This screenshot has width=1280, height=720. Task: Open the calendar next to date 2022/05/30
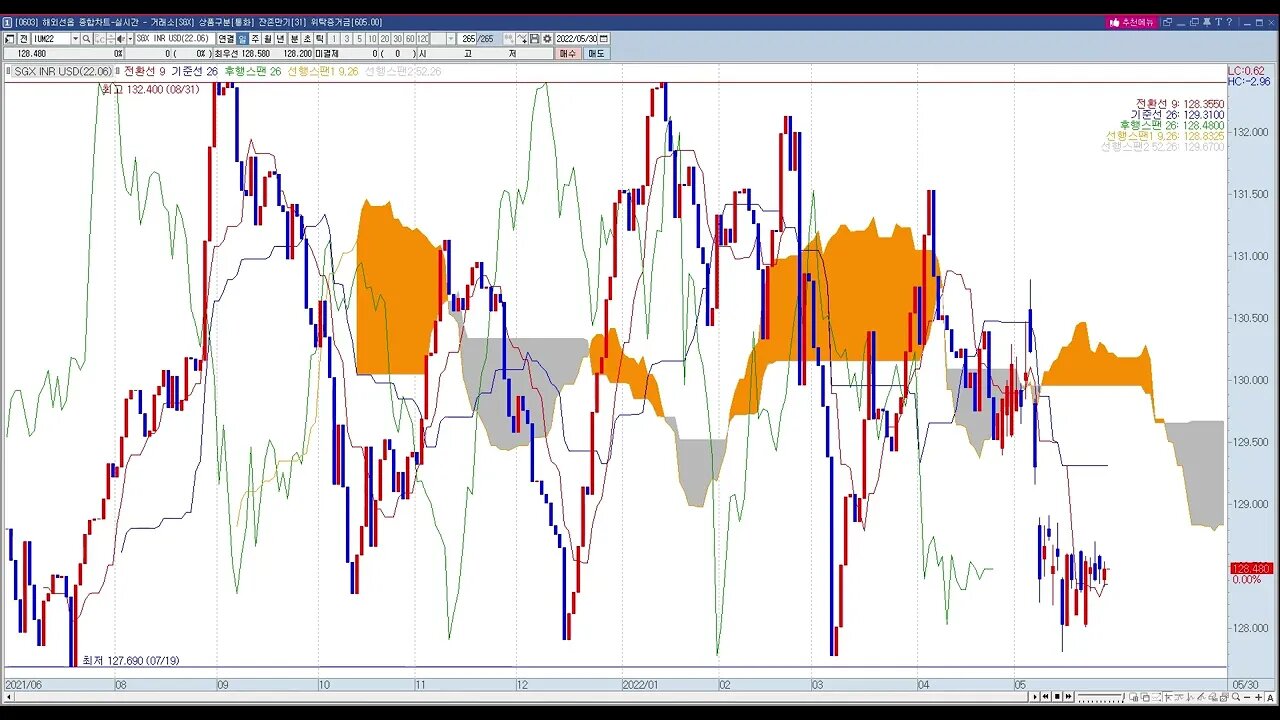coord(603,39)
